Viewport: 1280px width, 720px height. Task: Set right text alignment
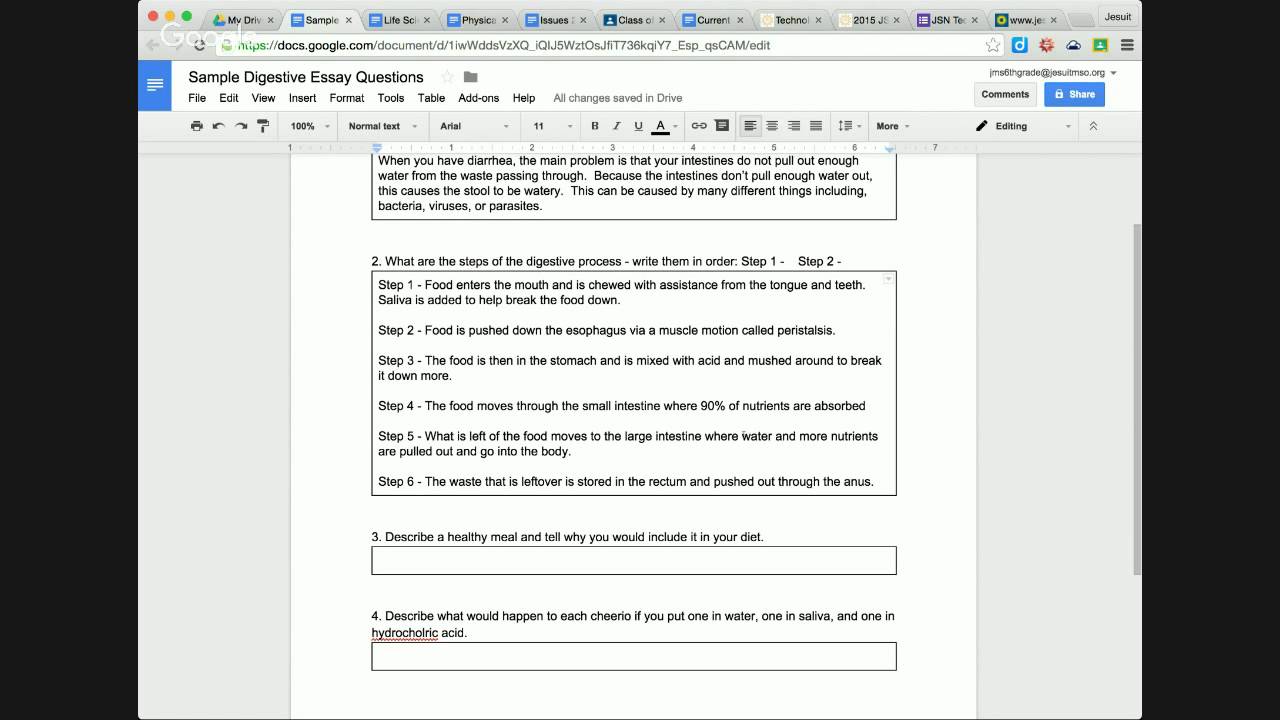click(794, 126)
